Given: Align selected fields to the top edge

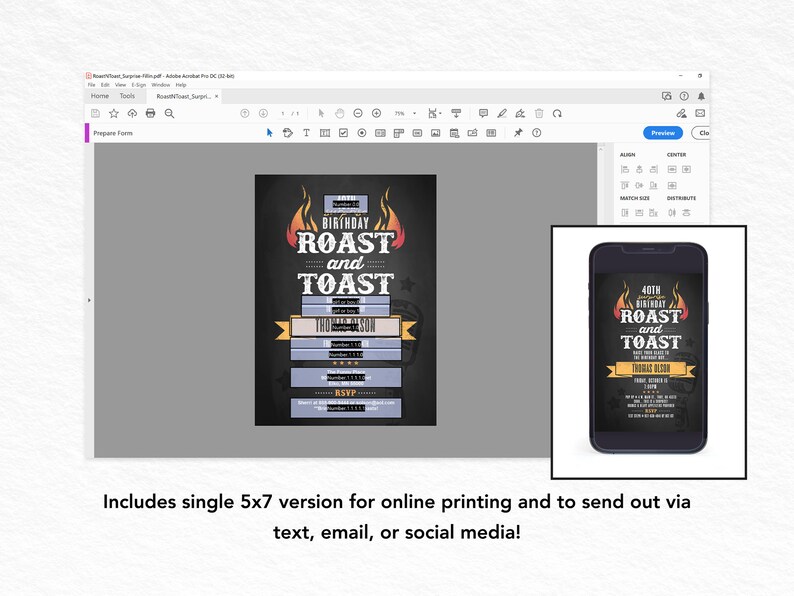Looking at the screenshot, I should [625, 185].
